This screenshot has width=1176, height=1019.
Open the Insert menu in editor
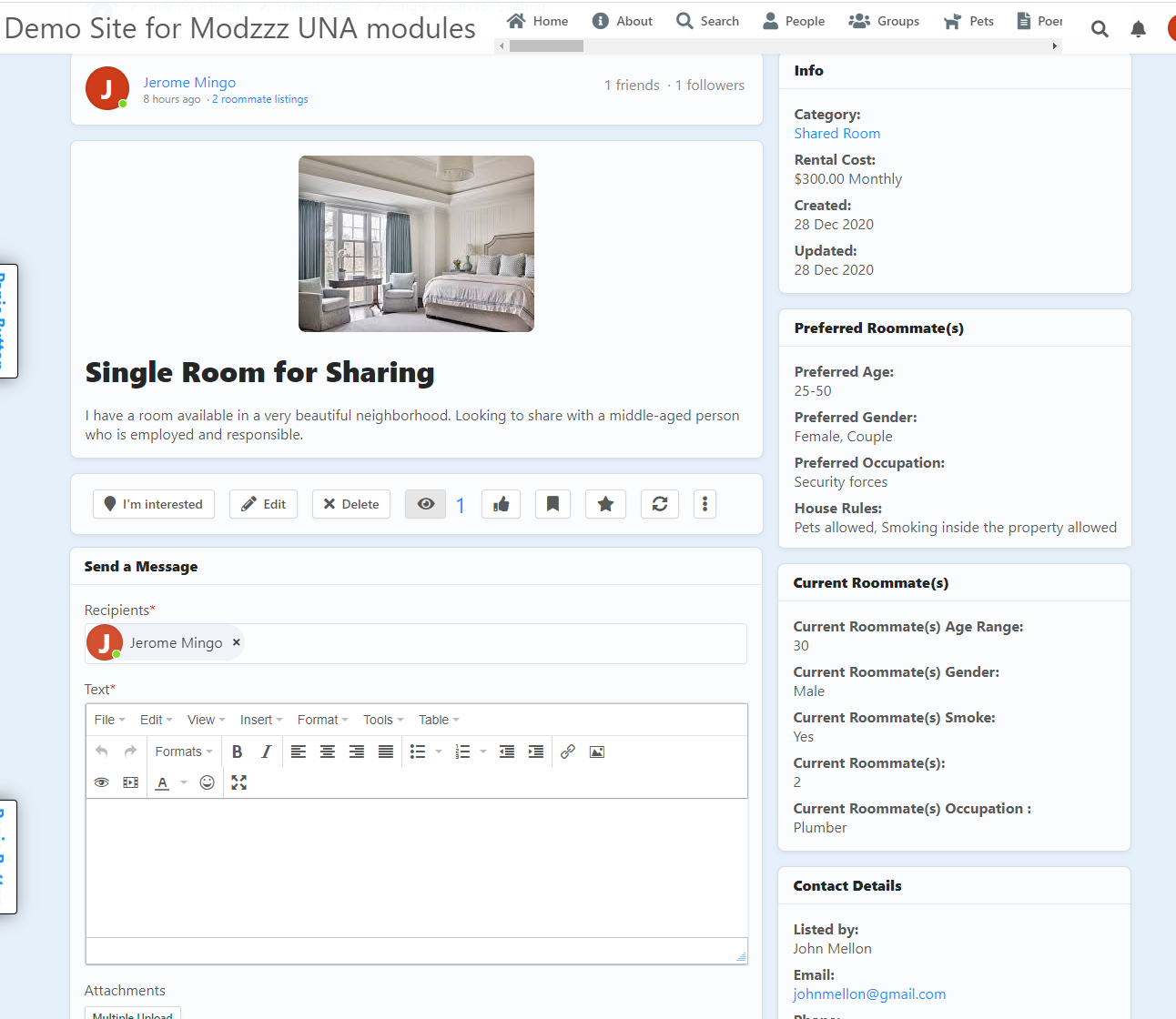pyautogui.click(x=260, y=720)
